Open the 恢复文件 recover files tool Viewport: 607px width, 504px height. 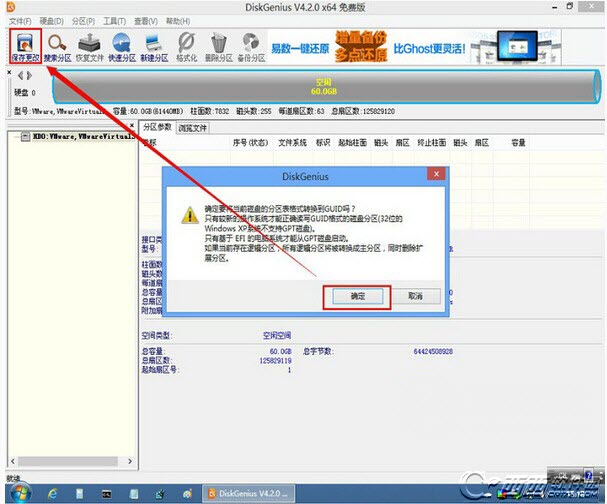click(x=89, y=46)
